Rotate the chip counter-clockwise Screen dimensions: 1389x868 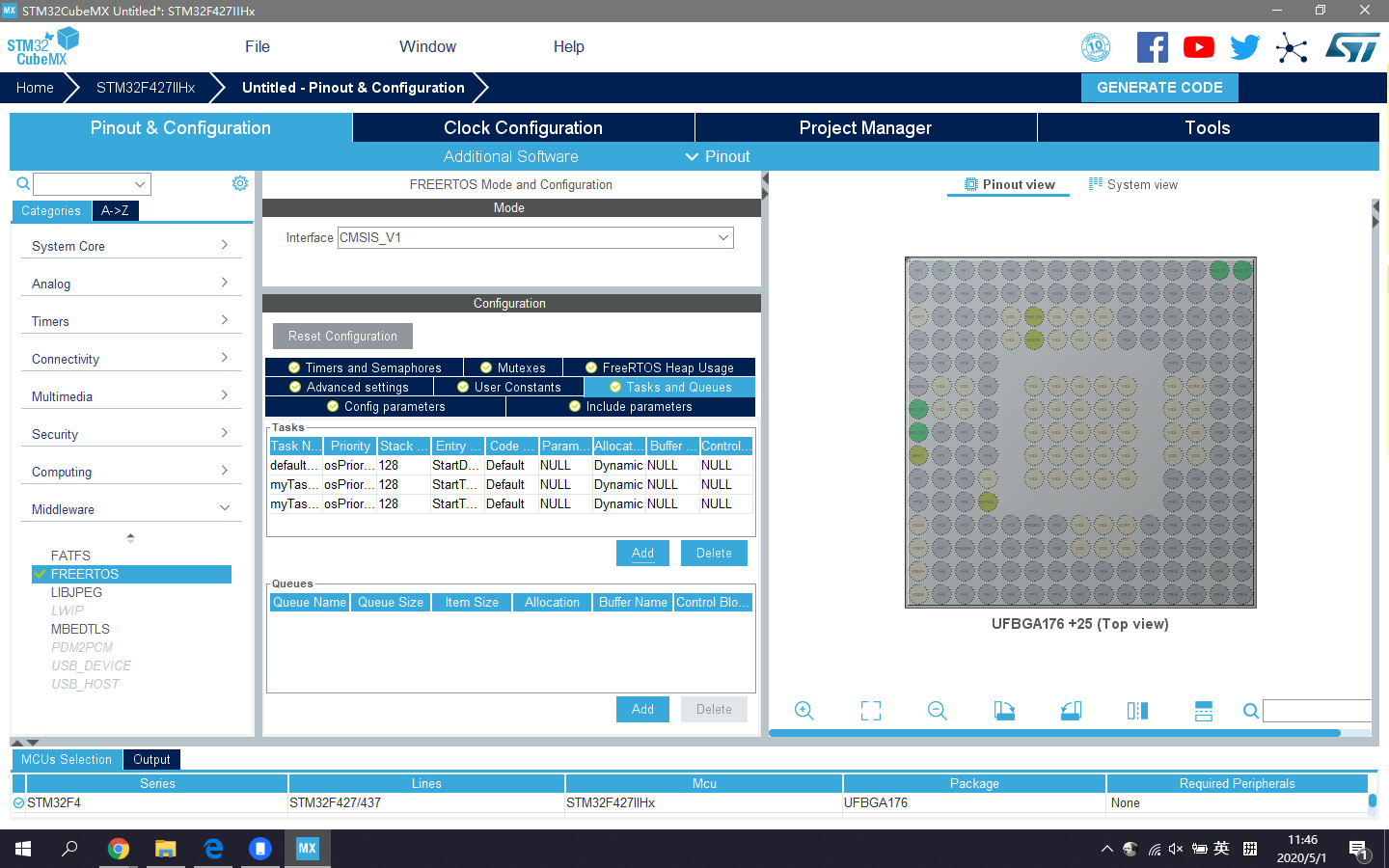coord(1071,711)
